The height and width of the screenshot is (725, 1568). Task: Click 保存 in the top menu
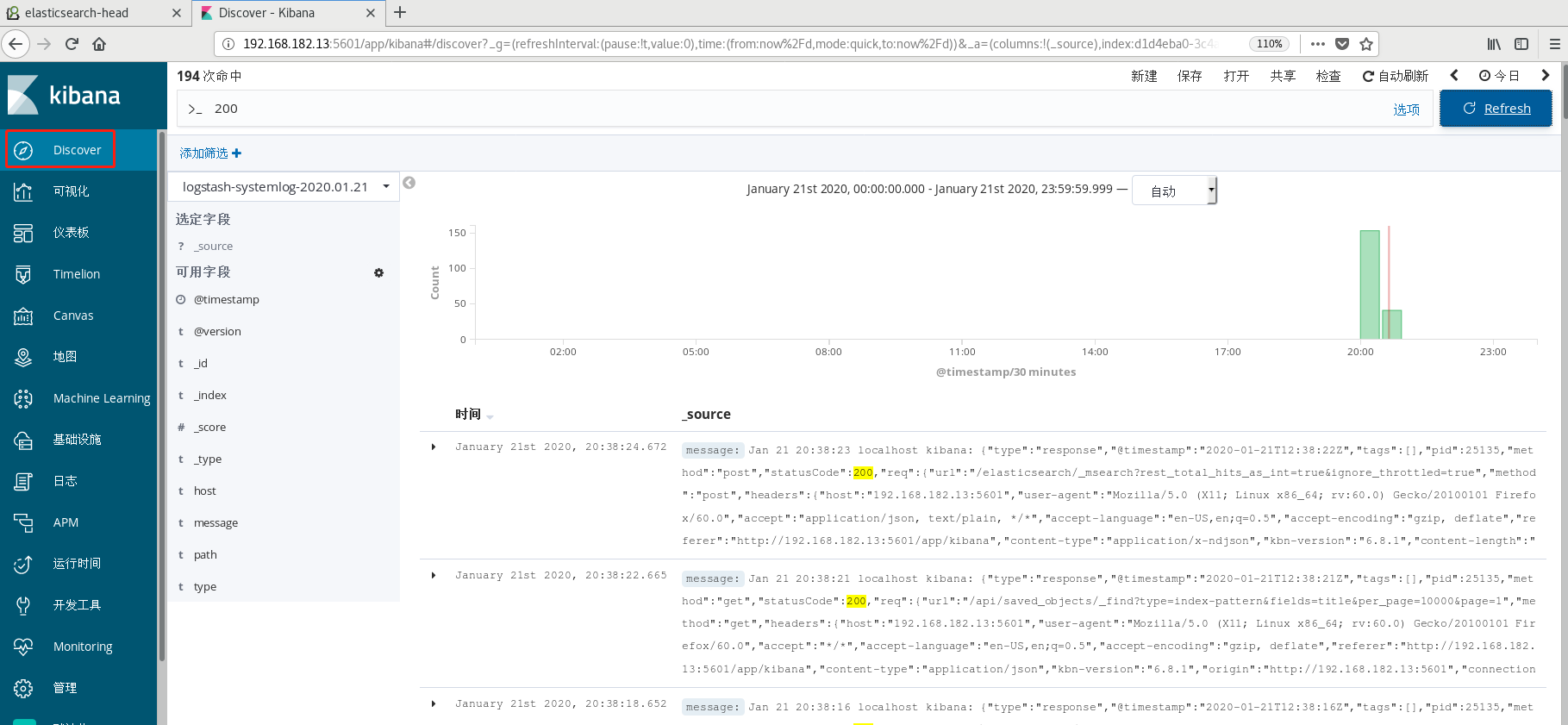pos(1190,76)
